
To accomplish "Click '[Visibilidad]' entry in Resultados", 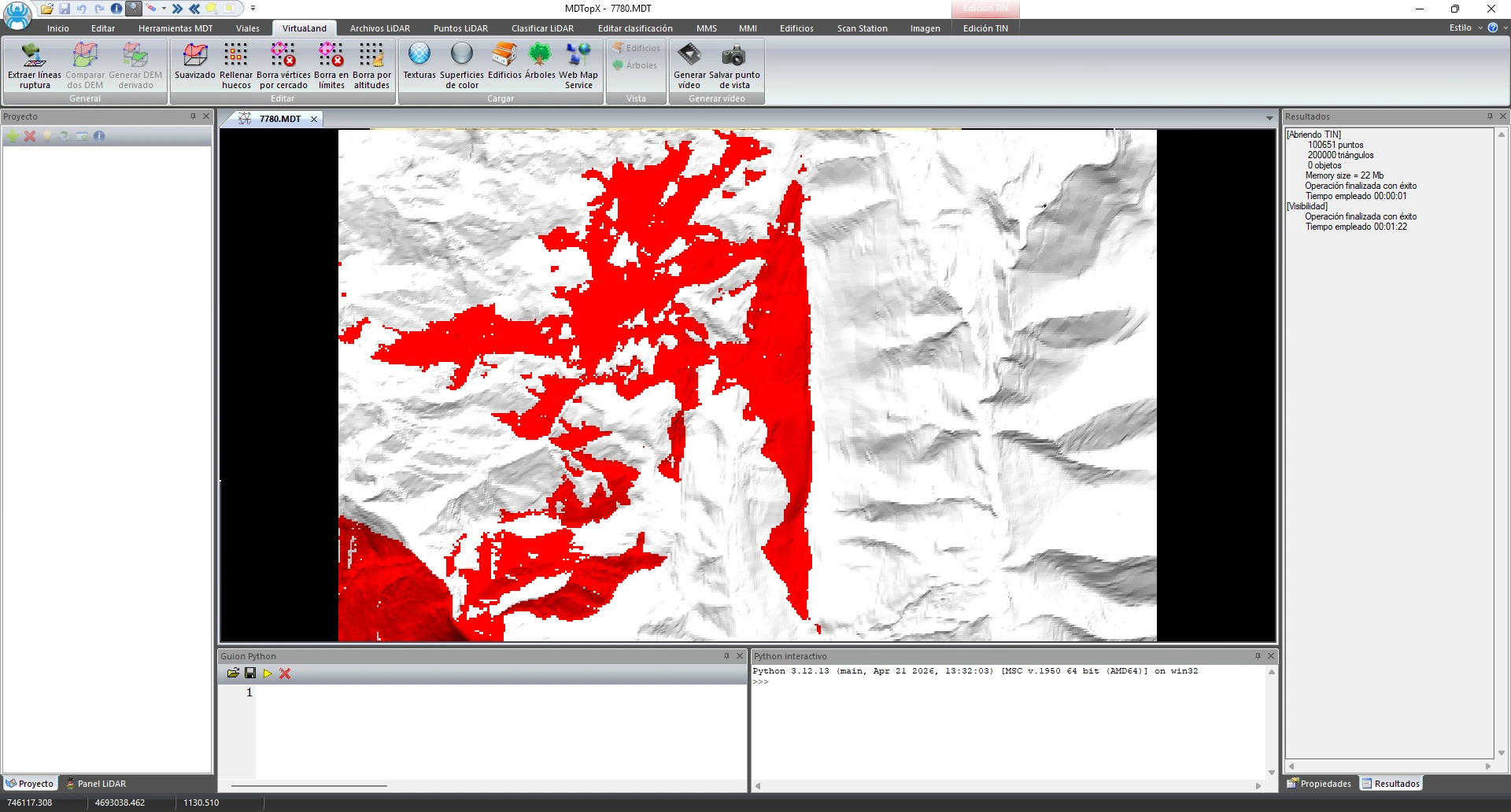I will [1306, 206].
